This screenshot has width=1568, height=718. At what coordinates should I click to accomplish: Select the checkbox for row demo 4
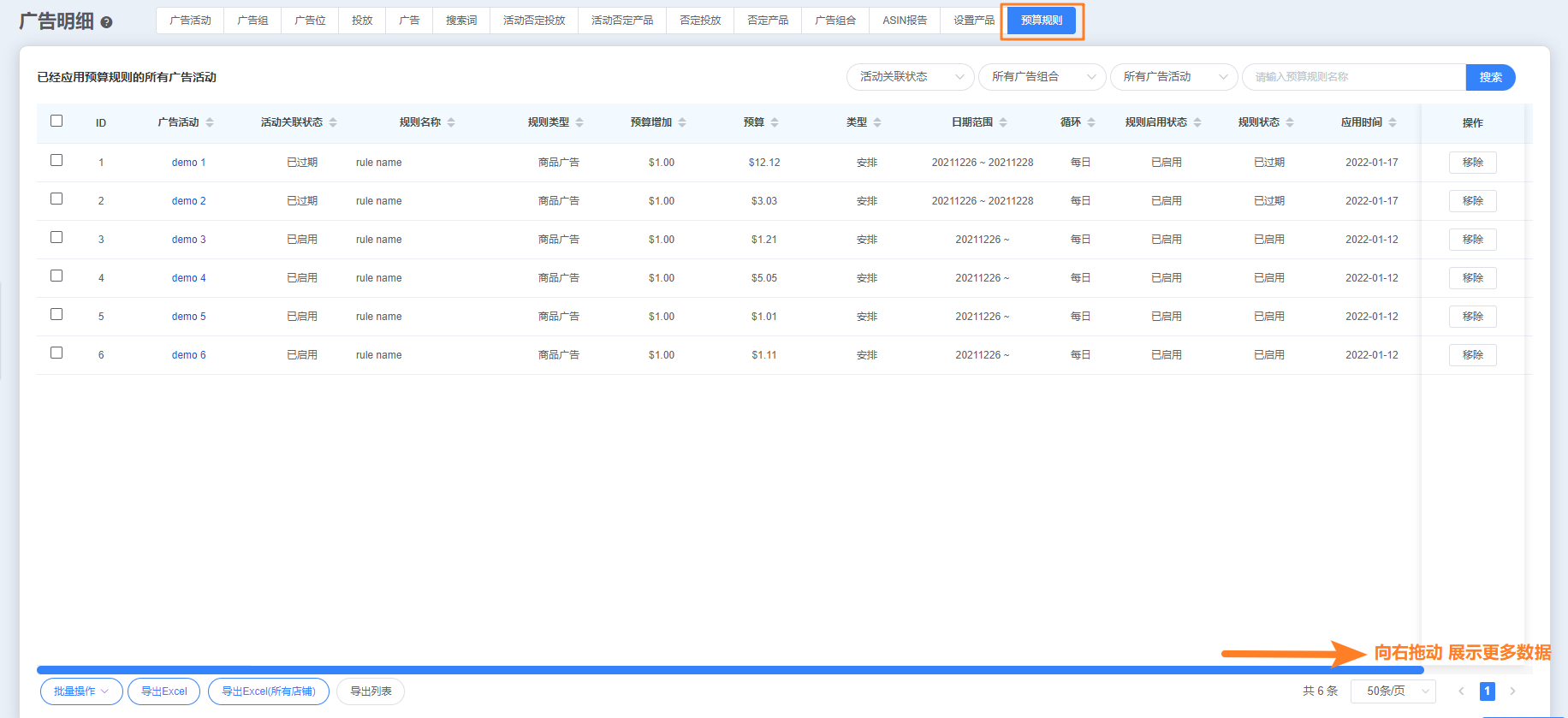pos(56,276)
